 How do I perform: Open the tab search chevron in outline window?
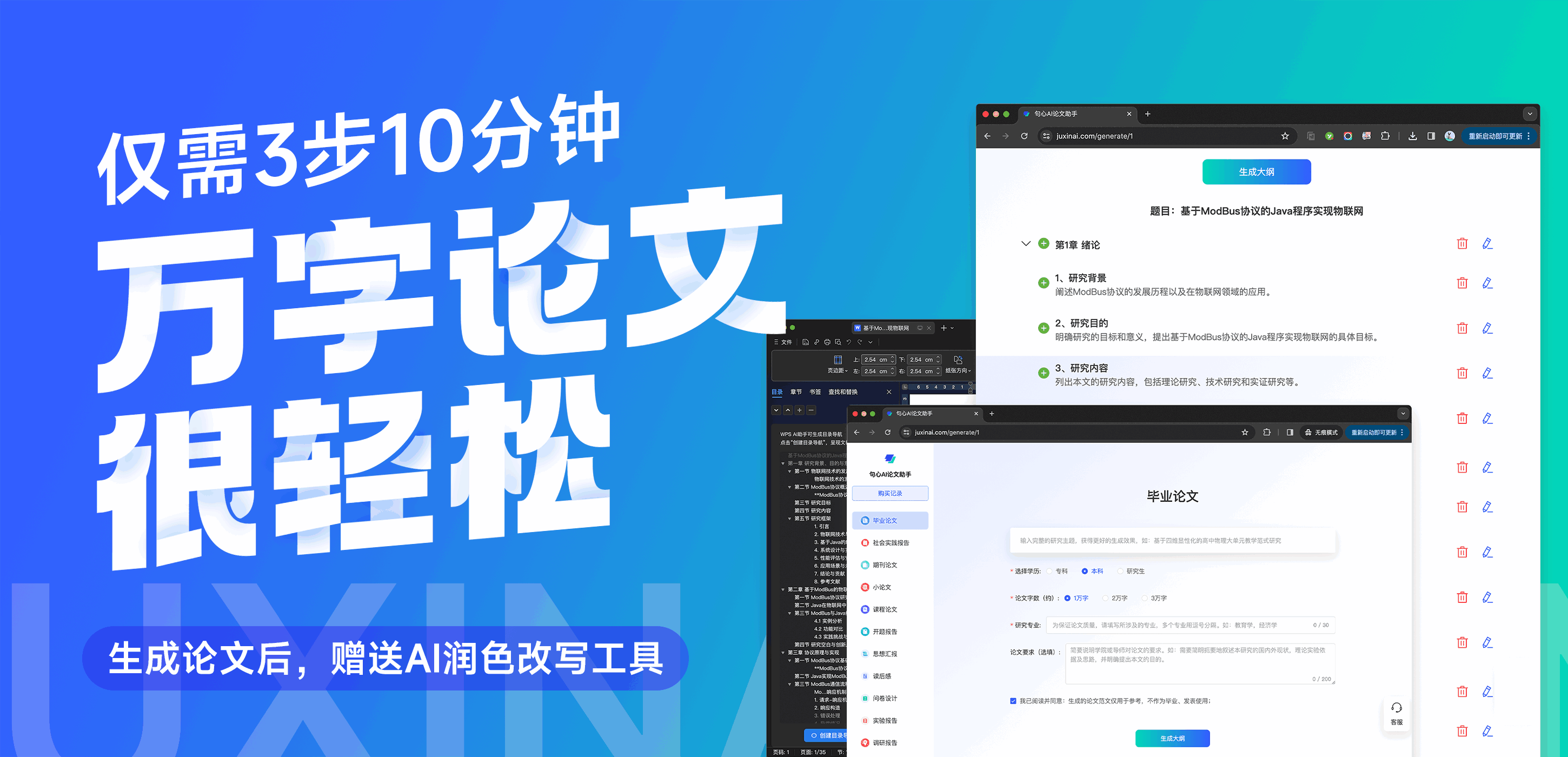tap(1530, 114)
